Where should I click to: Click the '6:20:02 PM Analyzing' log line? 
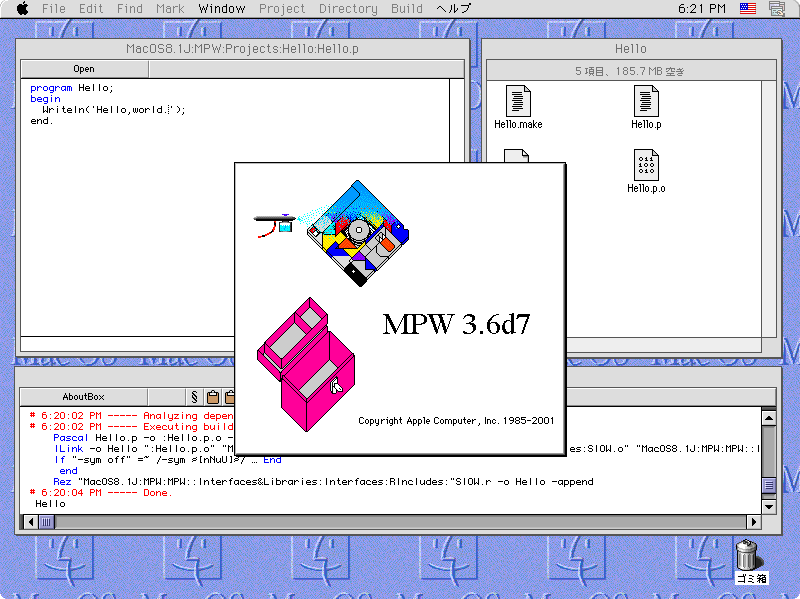[x=131, y=416]
